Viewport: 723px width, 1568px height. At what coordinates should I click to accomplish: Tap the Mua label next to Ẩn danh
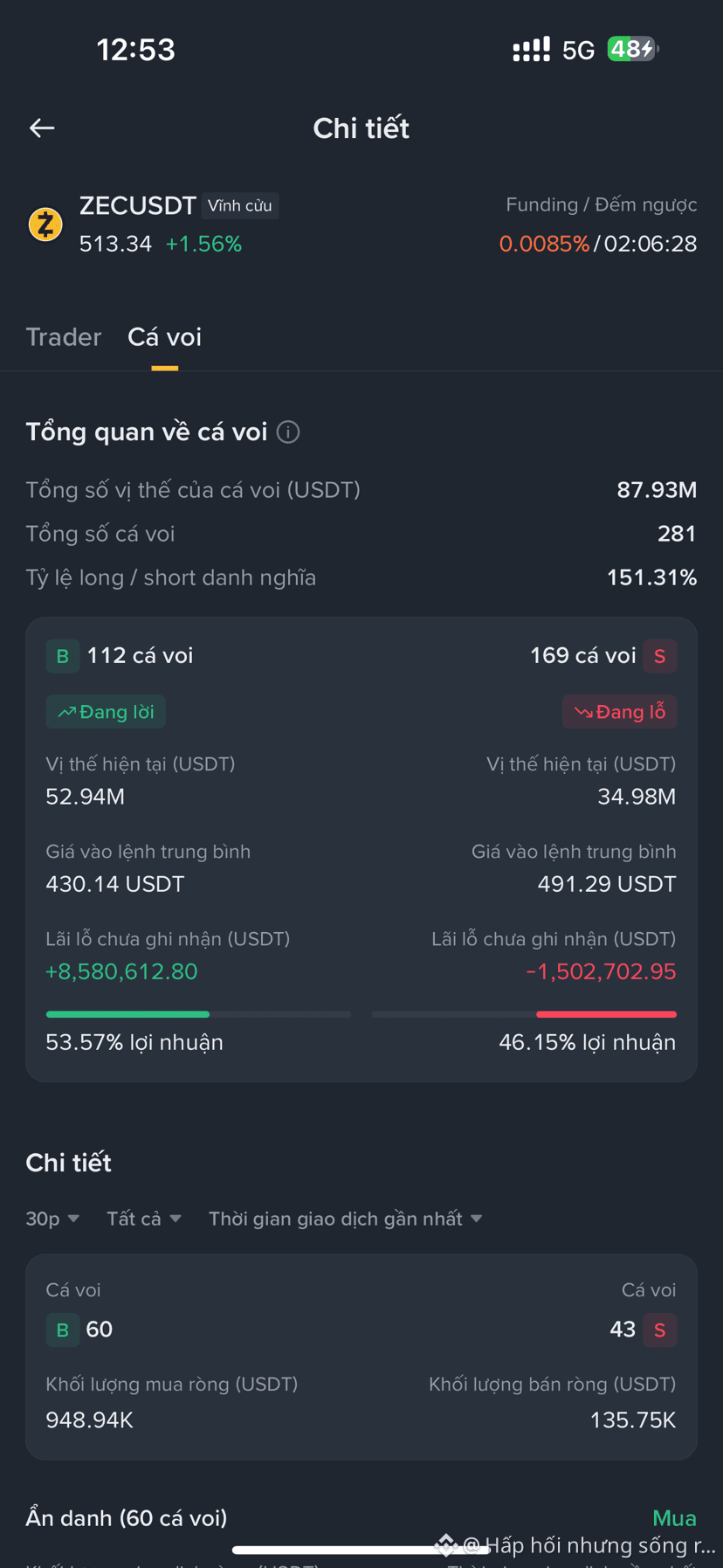[674, 1518]
